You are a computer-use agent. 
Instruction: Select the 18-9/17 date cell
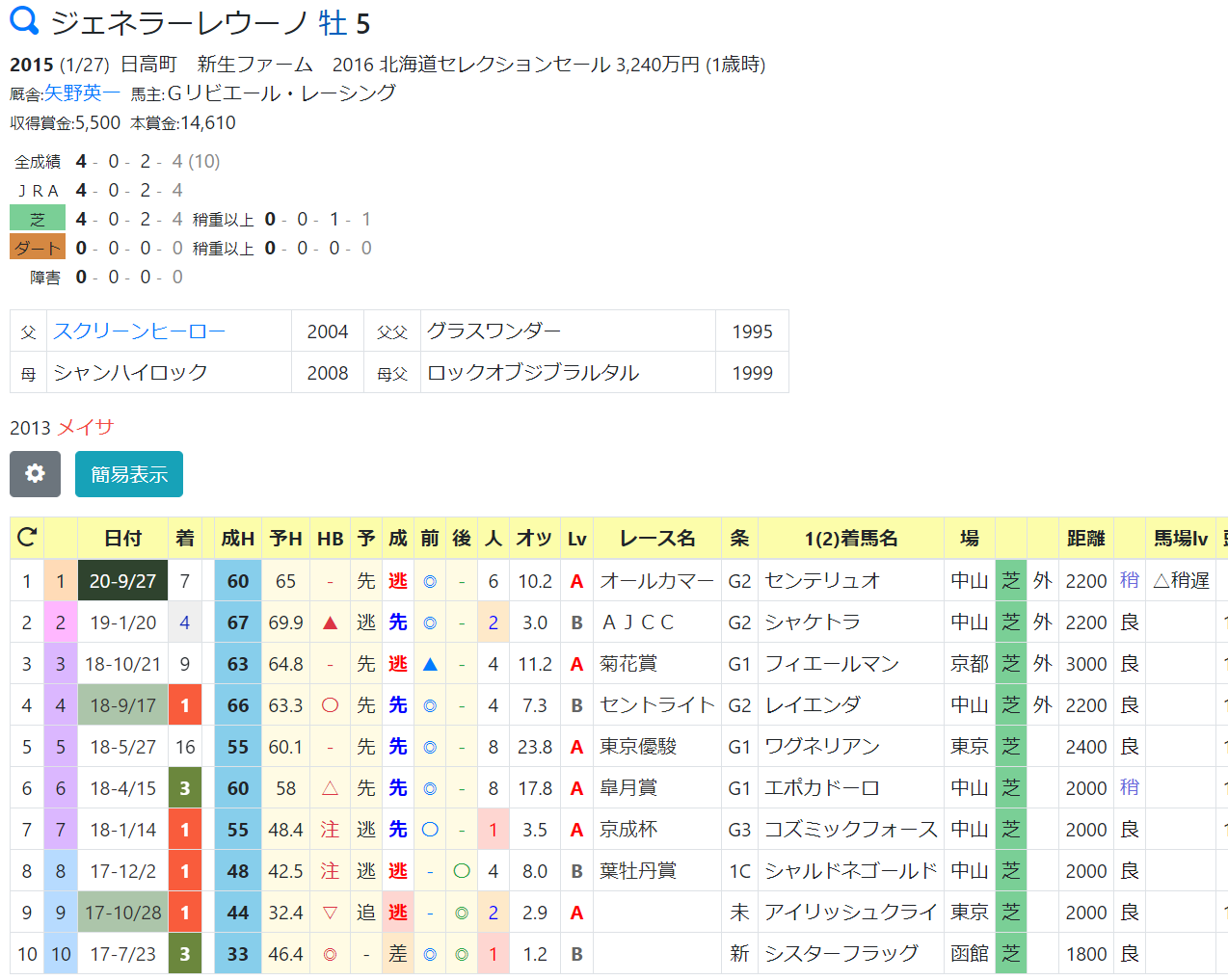(x=122, y=704)
